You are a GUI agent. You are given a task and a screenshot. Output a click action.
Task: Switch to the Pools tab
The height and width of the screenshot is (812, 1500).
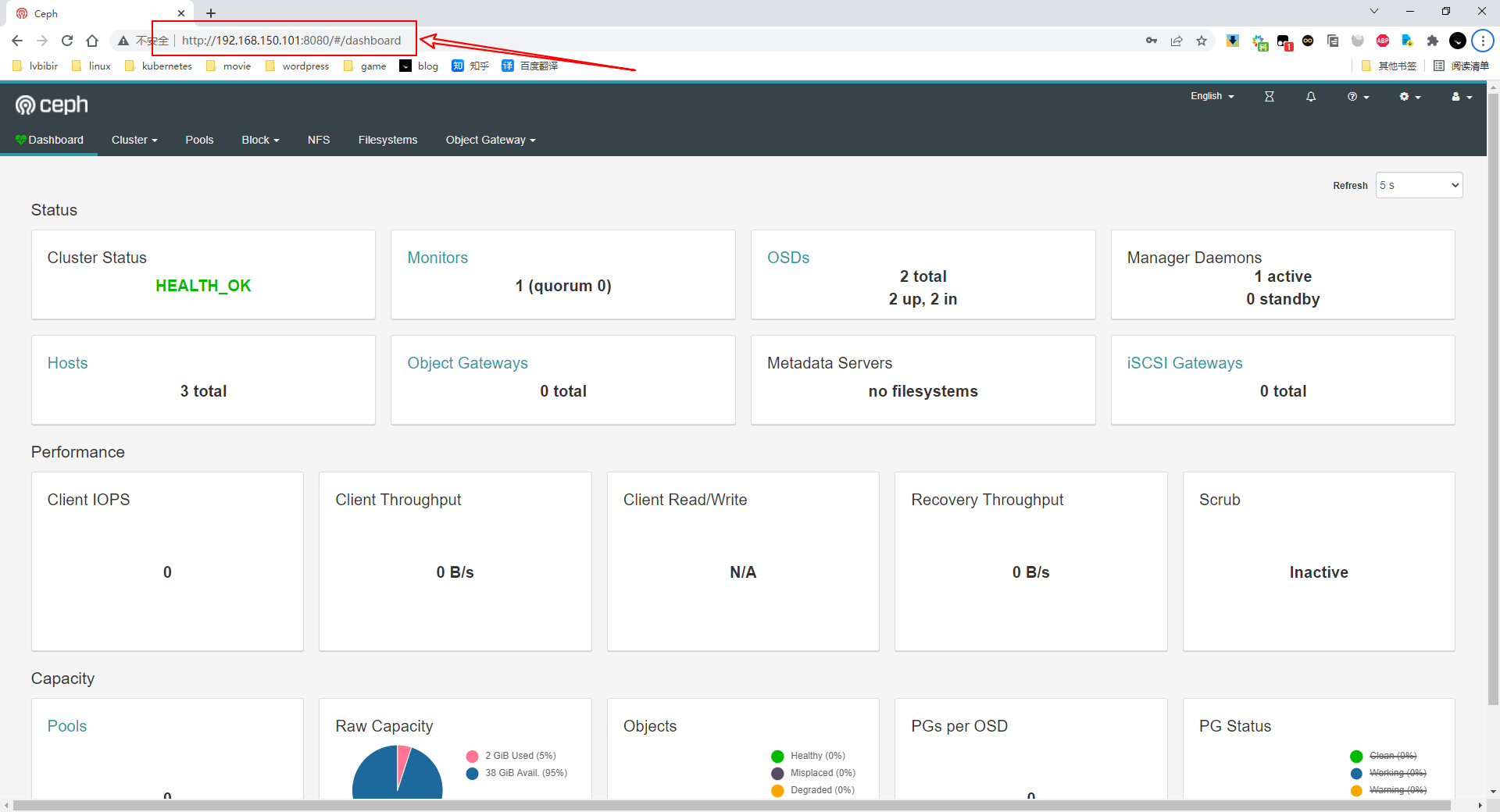point(199,140)
